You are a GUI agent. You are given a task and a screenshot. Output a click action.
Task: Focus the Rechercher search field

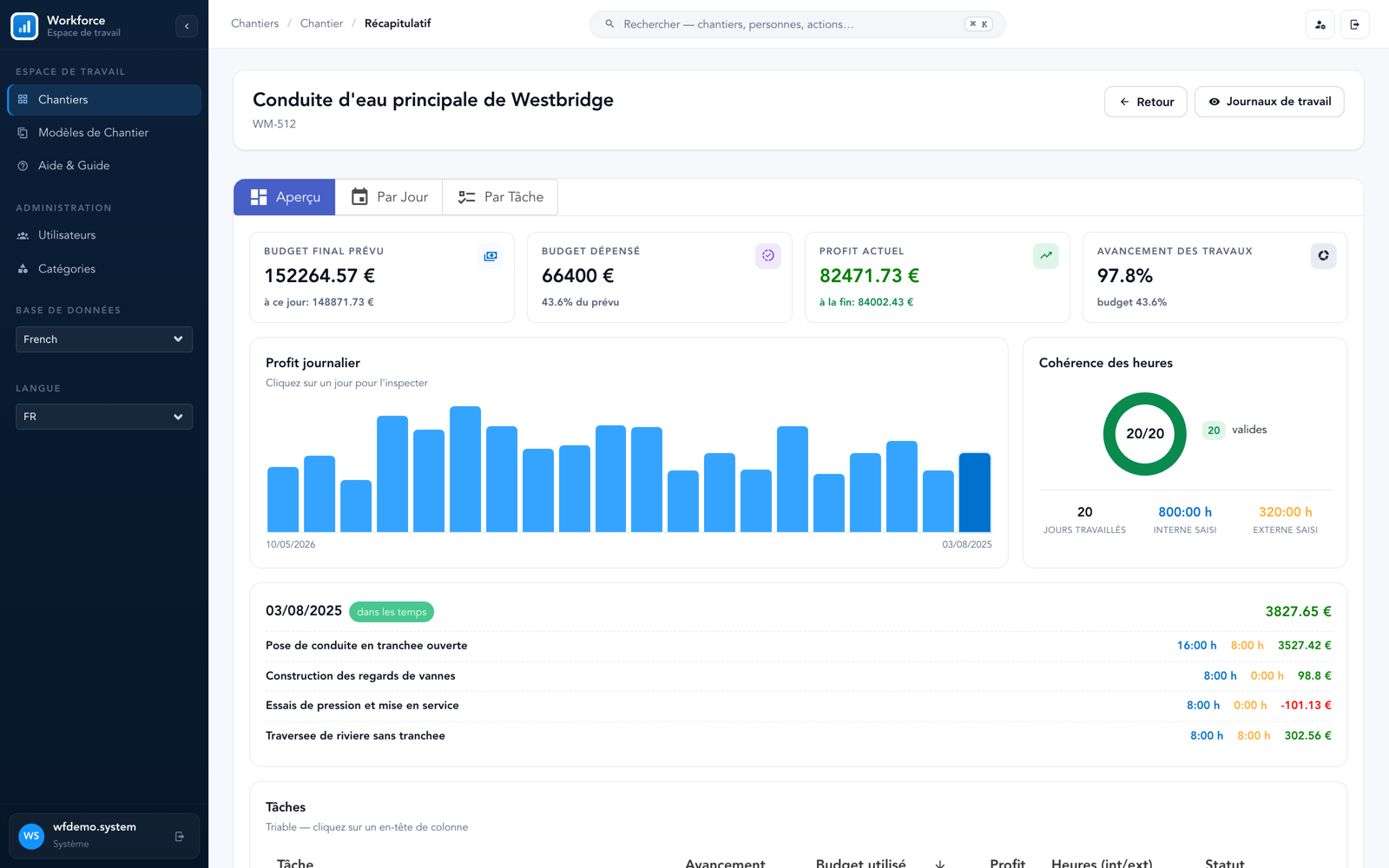pyautogui.click(x=798, y=24)
